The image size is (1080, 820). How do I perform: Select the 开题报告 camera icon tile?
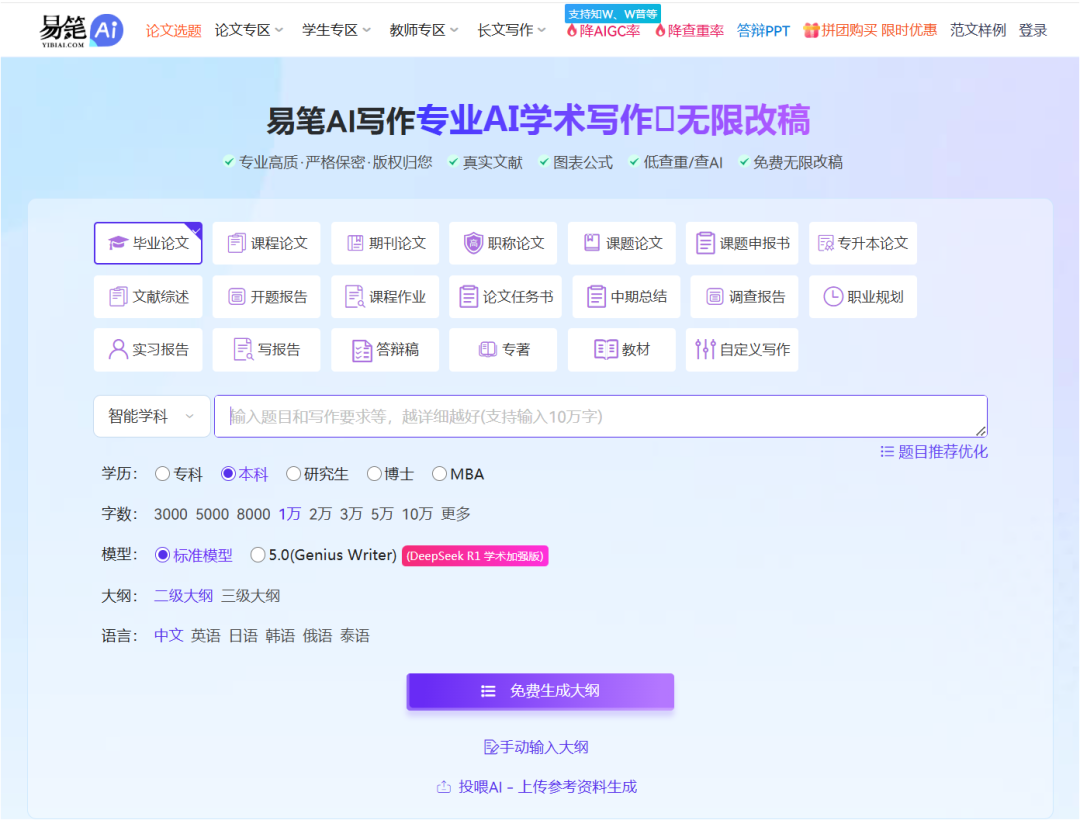266,296
